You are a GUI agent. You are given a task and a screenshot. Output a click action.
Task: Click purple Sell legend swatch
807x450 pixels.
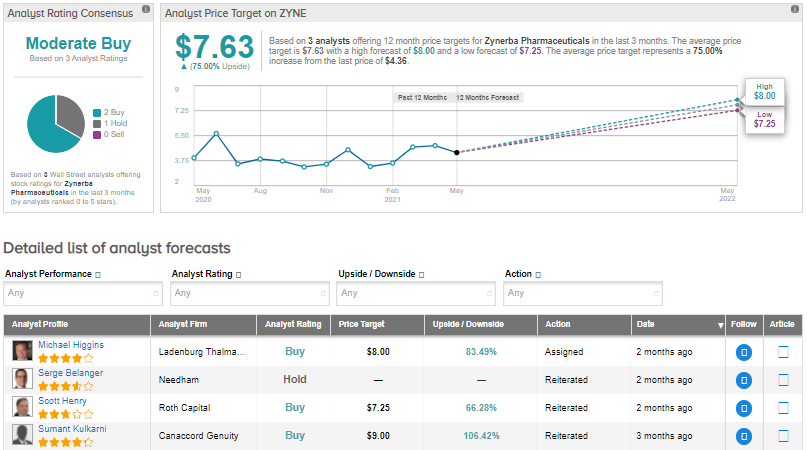(97, 135)
